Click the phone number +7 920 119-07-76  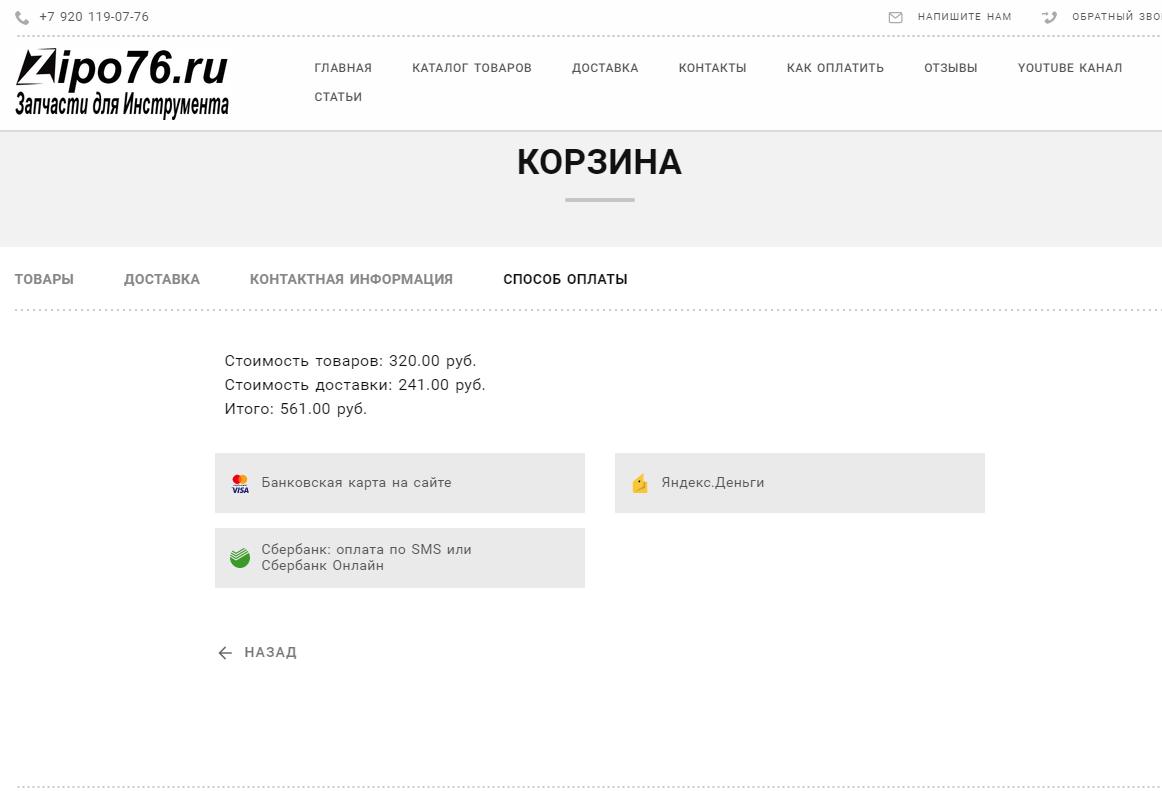(x=93, y=16)
